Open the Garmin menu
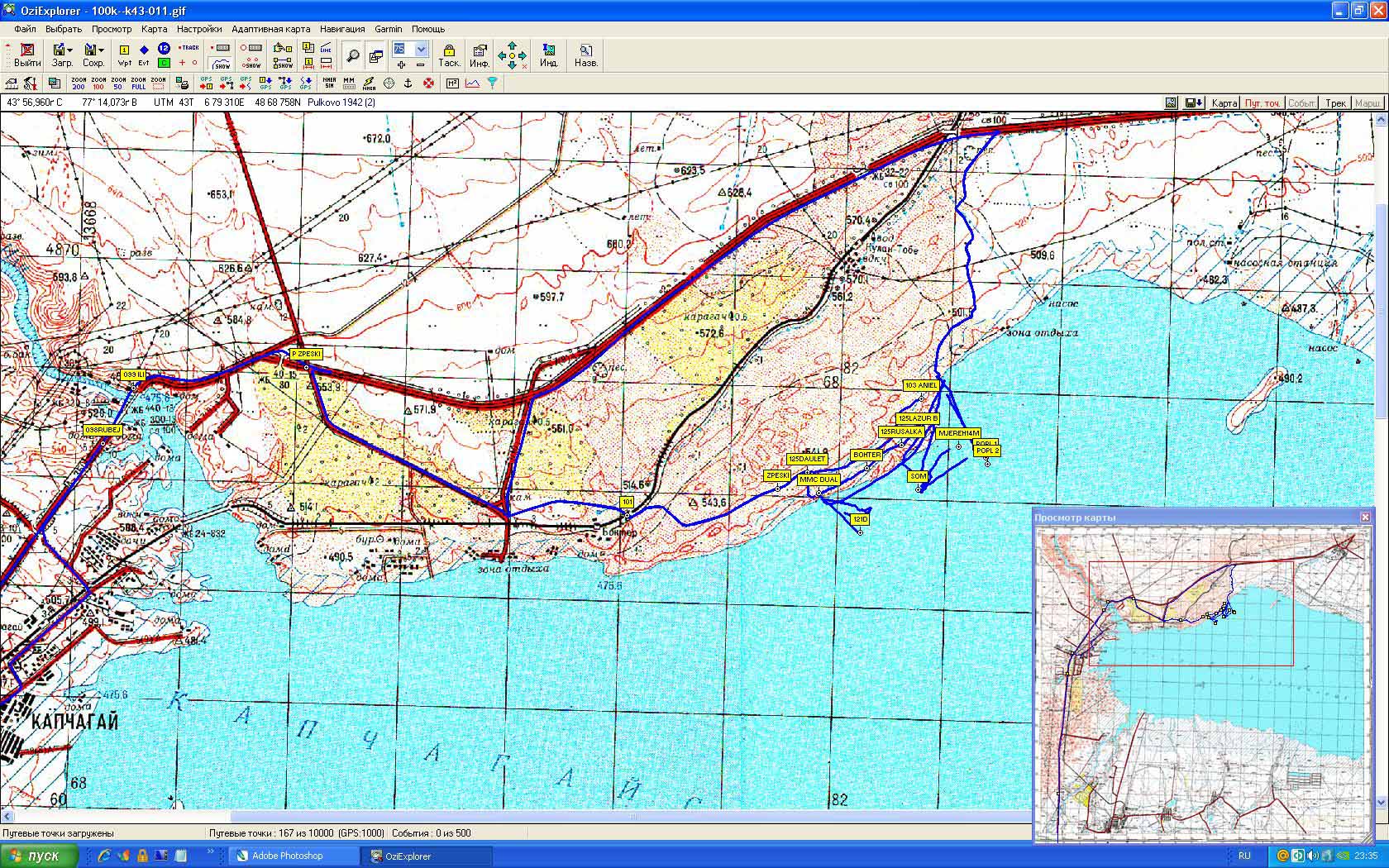 389,29
